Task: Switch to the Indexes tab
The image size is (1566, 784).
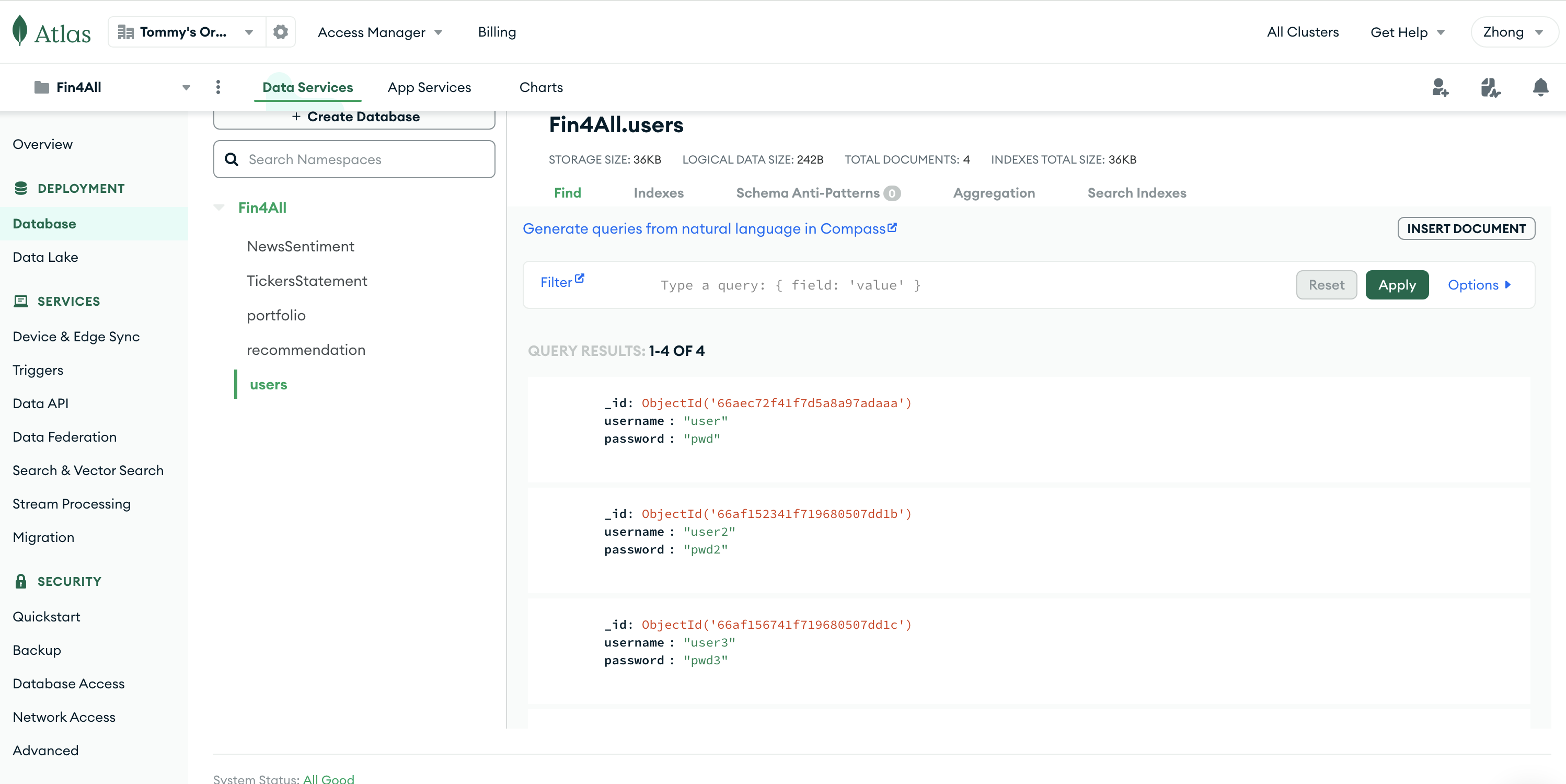Action: 659,193
